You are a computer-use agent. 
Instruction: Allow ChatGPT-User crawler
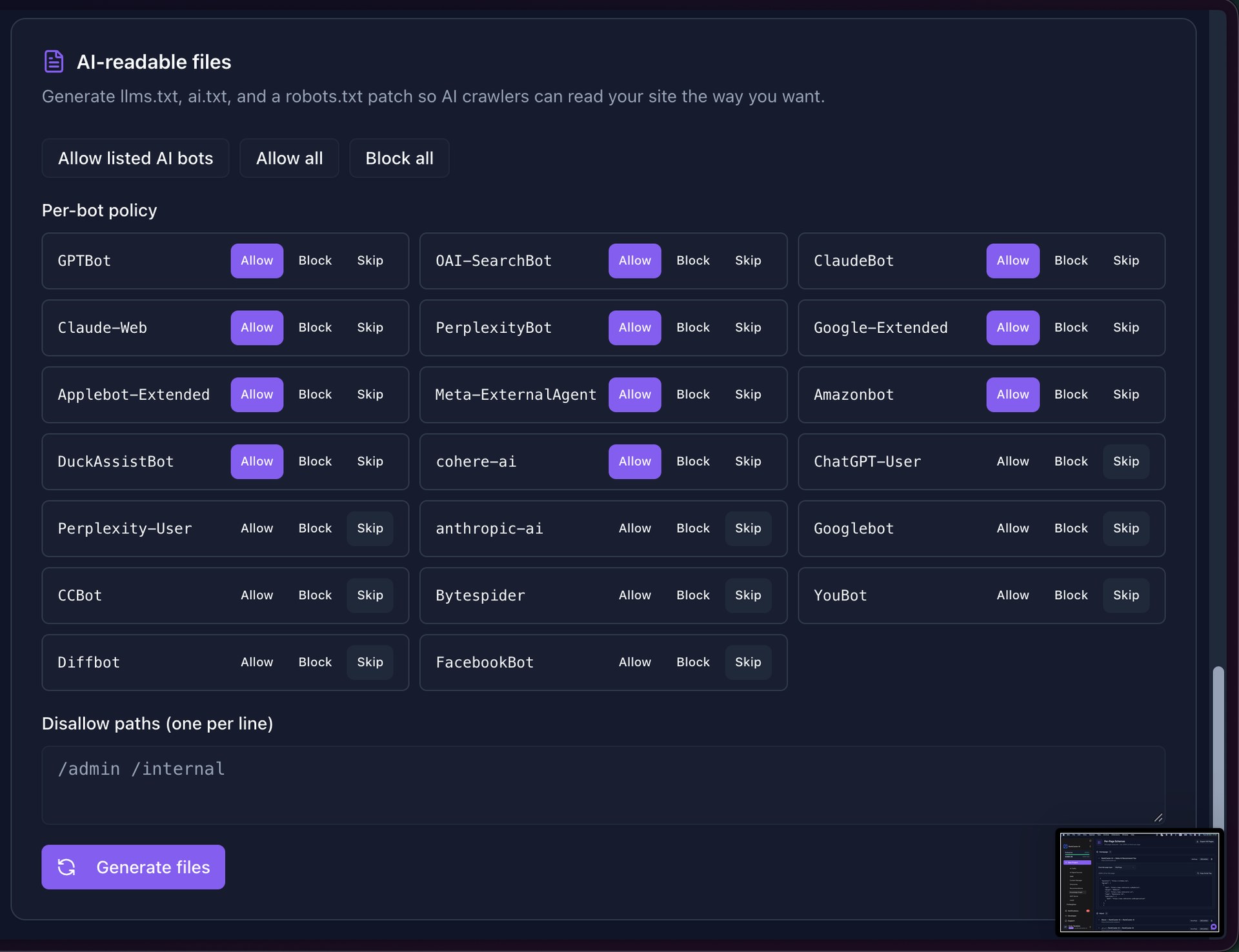tap(1012, 462)
